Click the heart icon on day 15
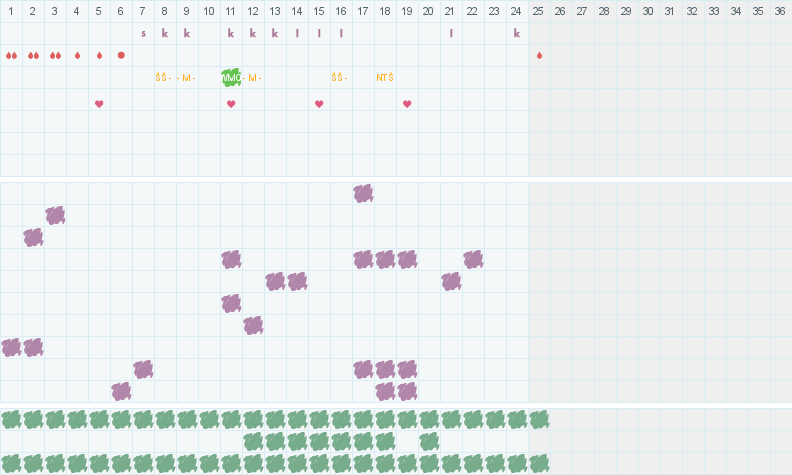Viewport: 792px width, 475px height. [x=319, y=103]
